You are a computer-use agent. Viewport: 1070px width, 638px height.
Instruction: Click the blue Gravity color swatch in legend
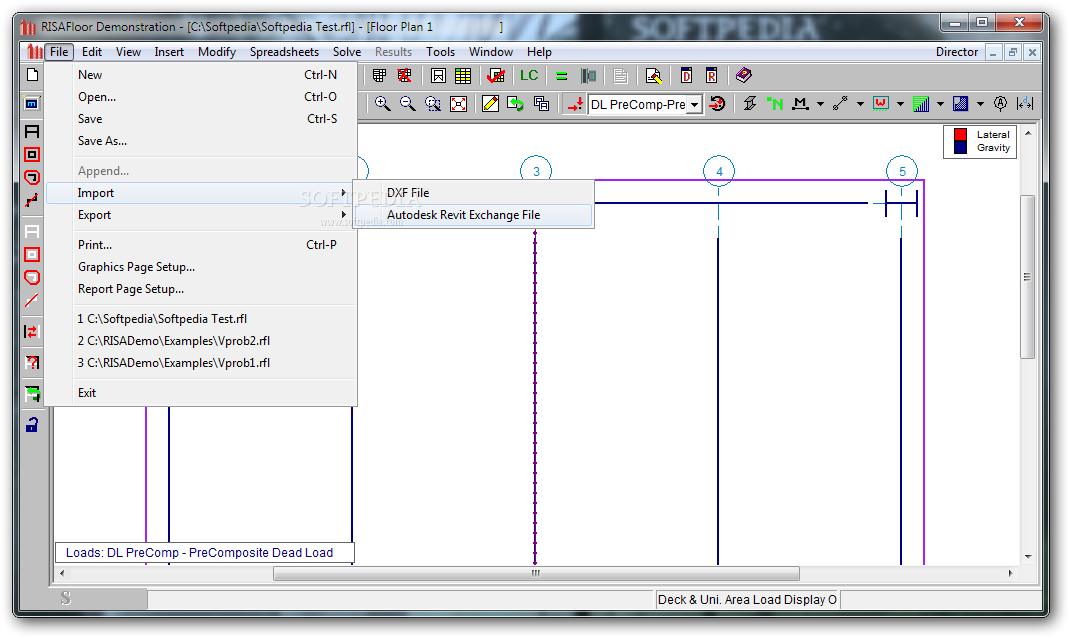coord(960,147)
